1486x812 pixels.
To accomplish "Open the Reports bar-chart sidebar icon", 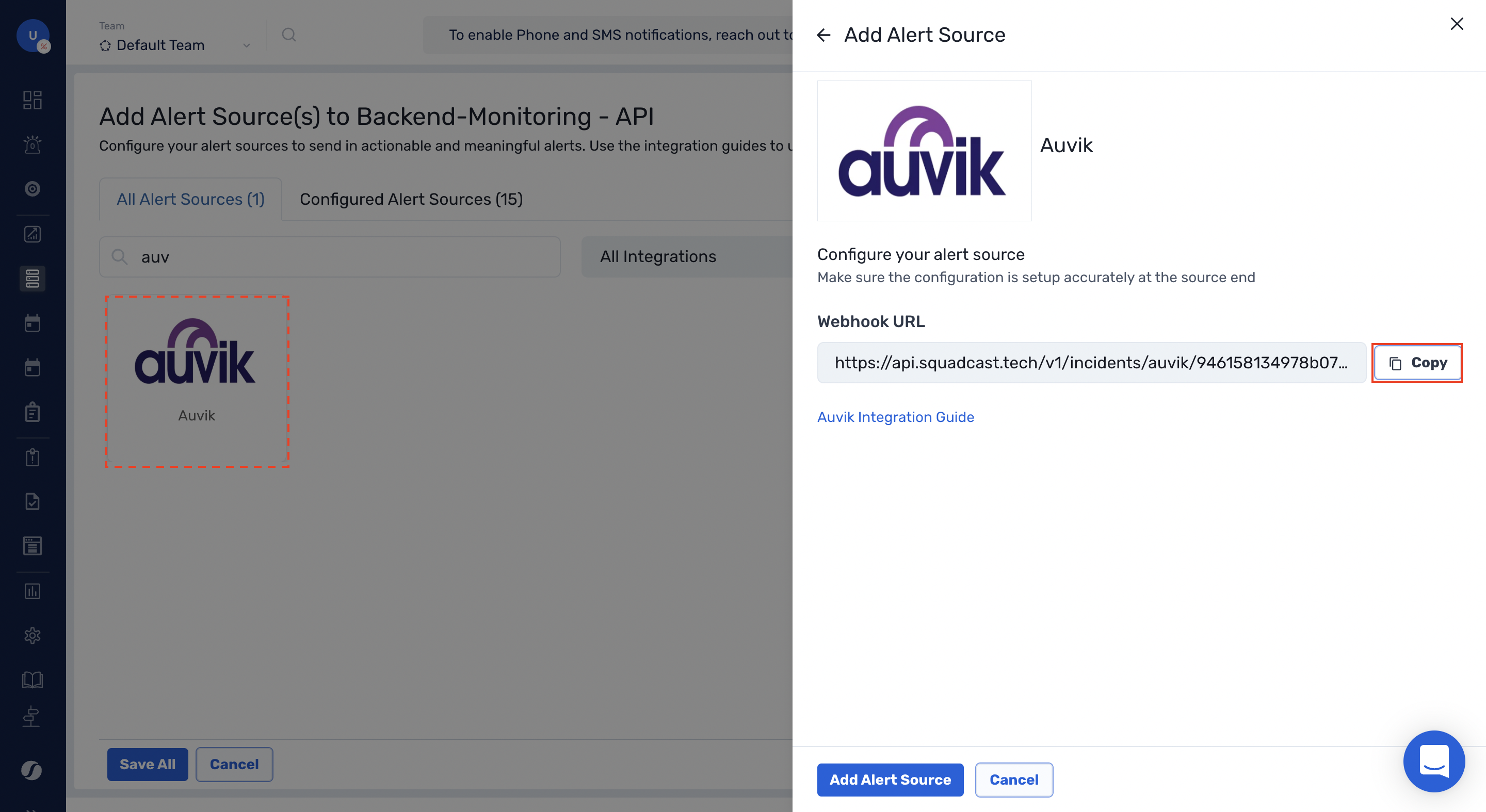I will tap(33, 591).
